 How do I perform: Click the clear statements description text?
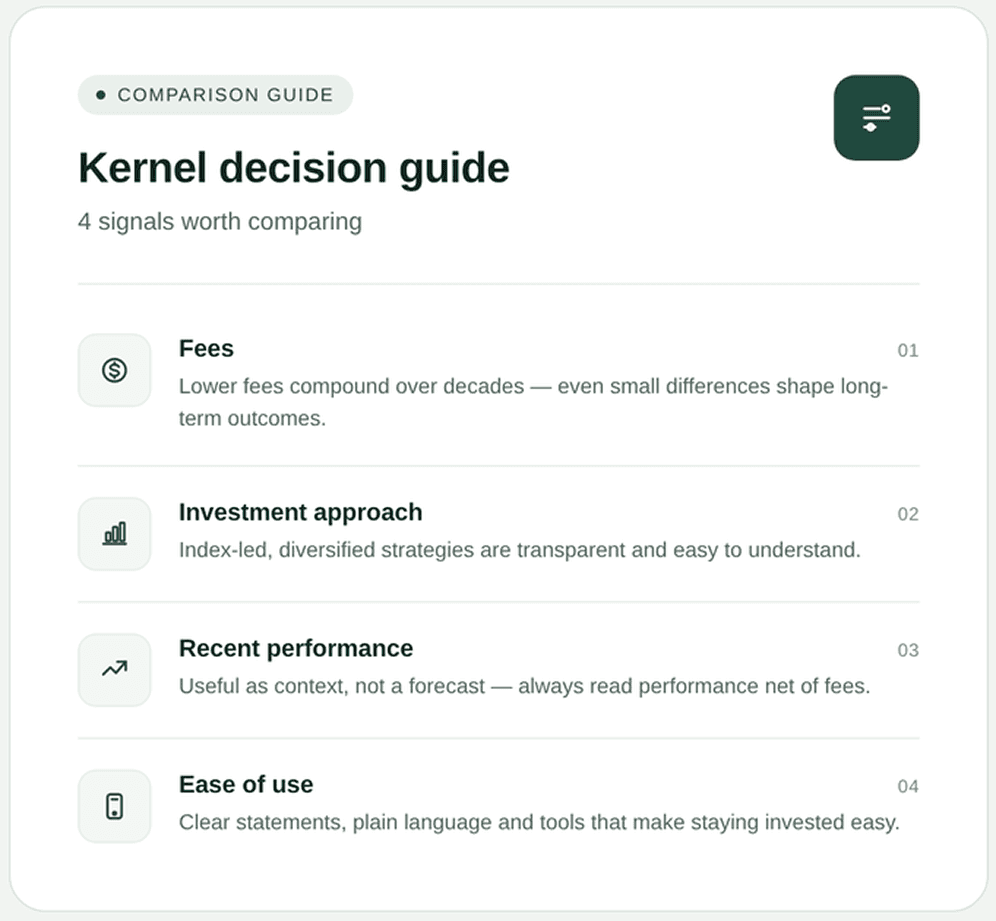[x=539, y=822]
